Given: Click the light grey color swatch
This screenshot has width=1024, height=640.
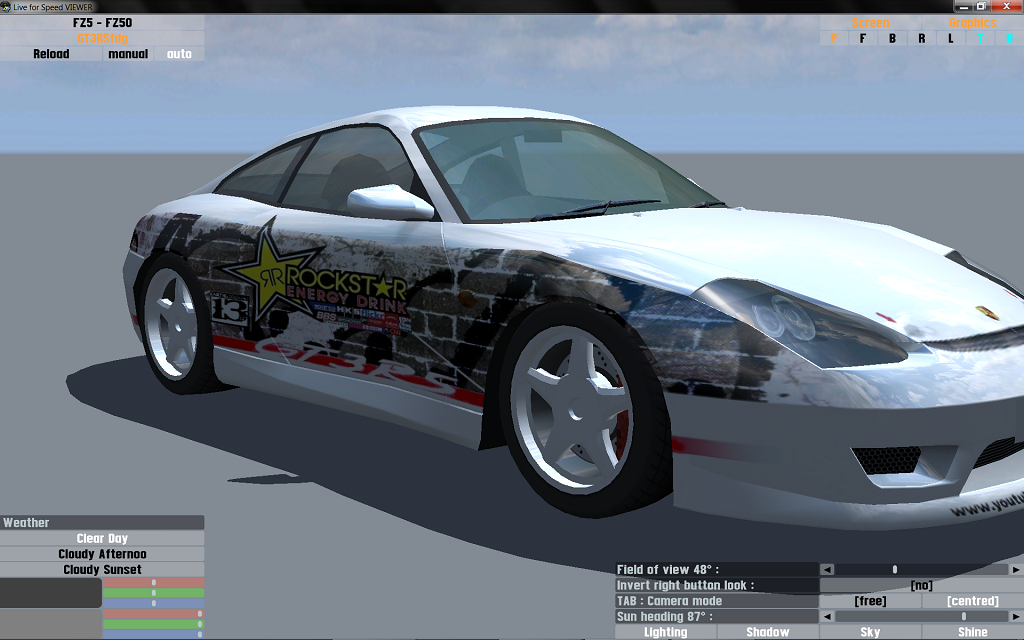Looking at the screenshot, I should (51, 624).
